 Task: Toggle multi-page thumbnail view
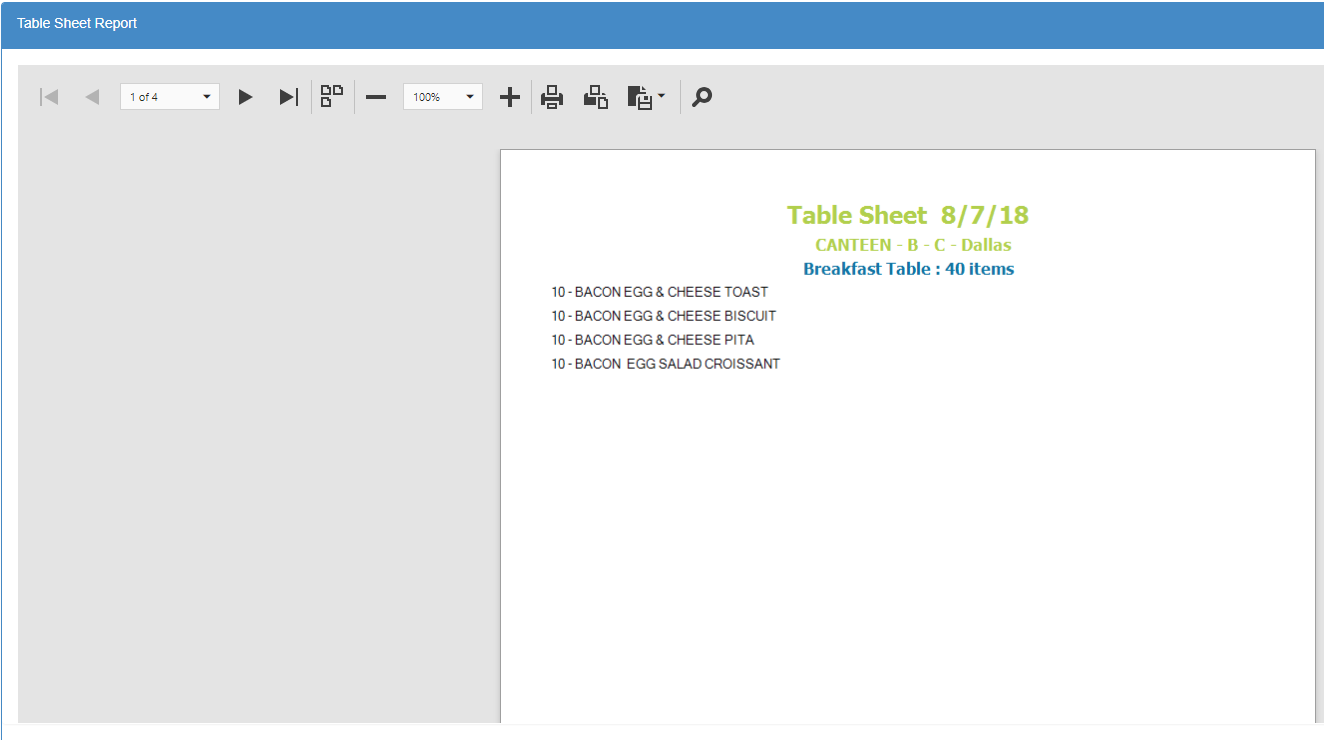point(332,96)
